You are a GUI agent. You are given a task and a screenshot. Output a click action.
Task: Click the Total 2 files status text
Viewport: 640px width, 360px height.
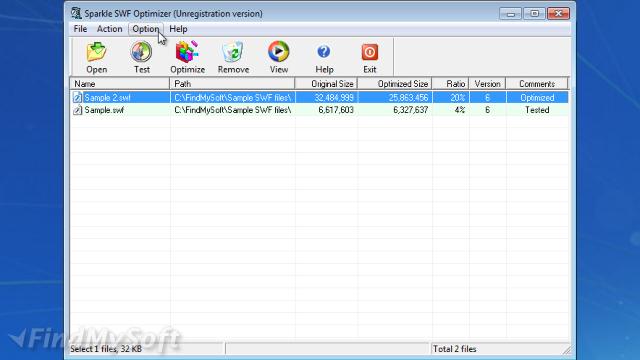[x=455, y=349]
